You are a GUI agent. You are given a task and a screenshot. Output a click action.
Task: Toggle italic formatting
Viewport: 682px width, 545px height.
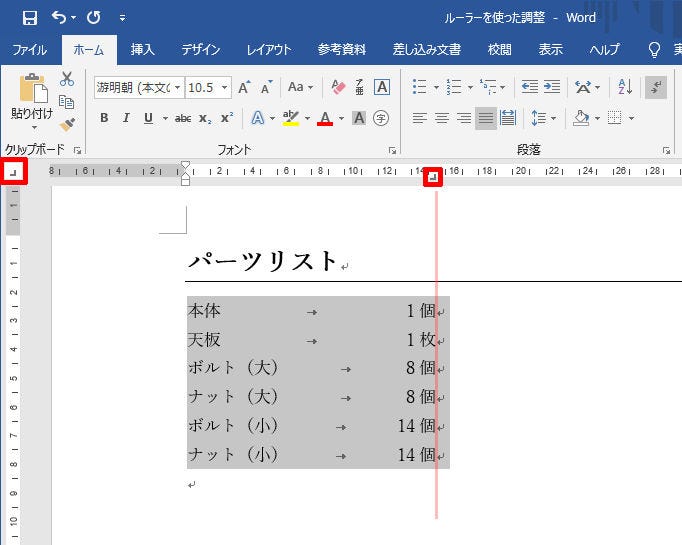(126, 118)
